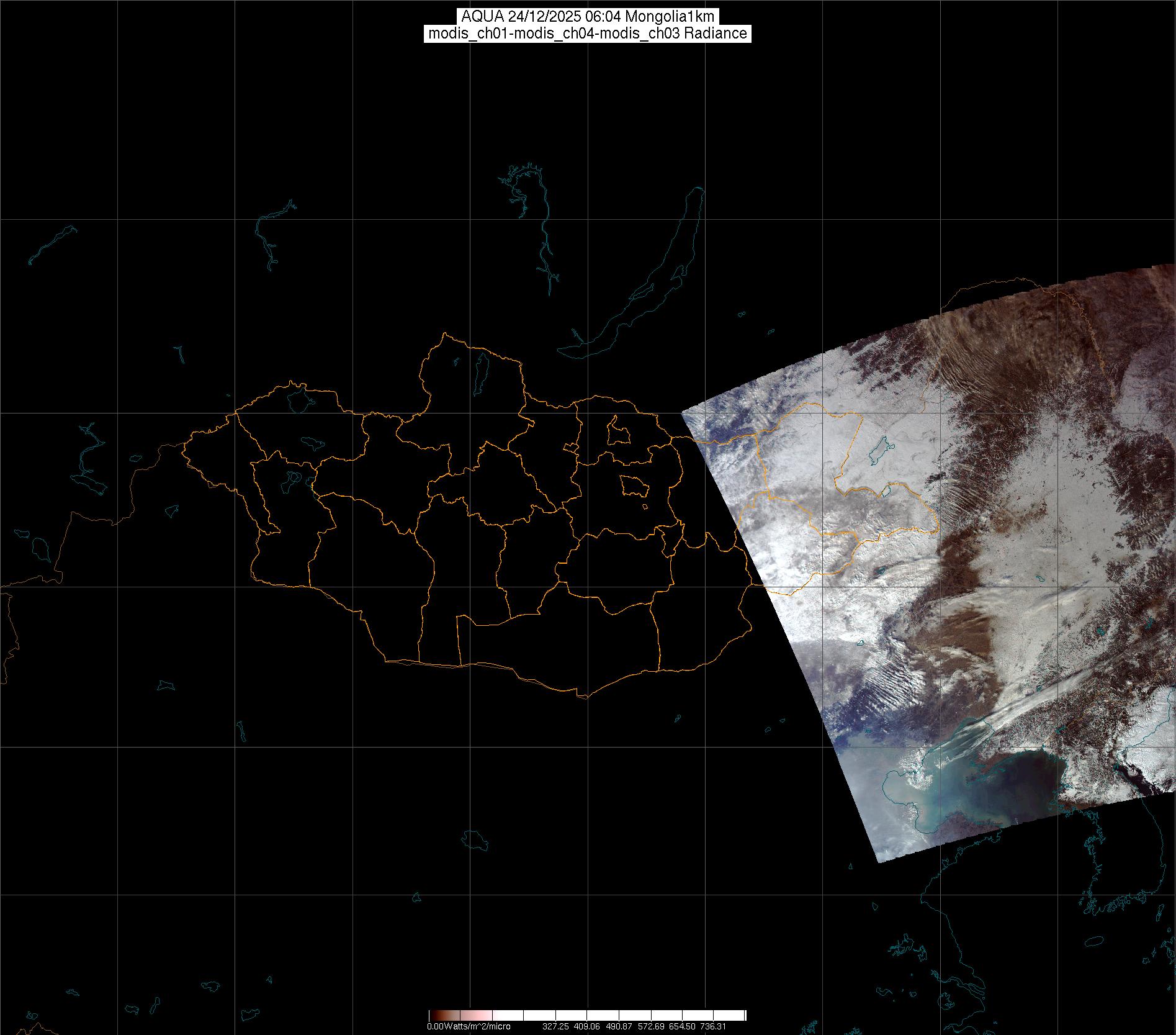Click the modis channel Radiance subtitle label

(x=588, y=34)
